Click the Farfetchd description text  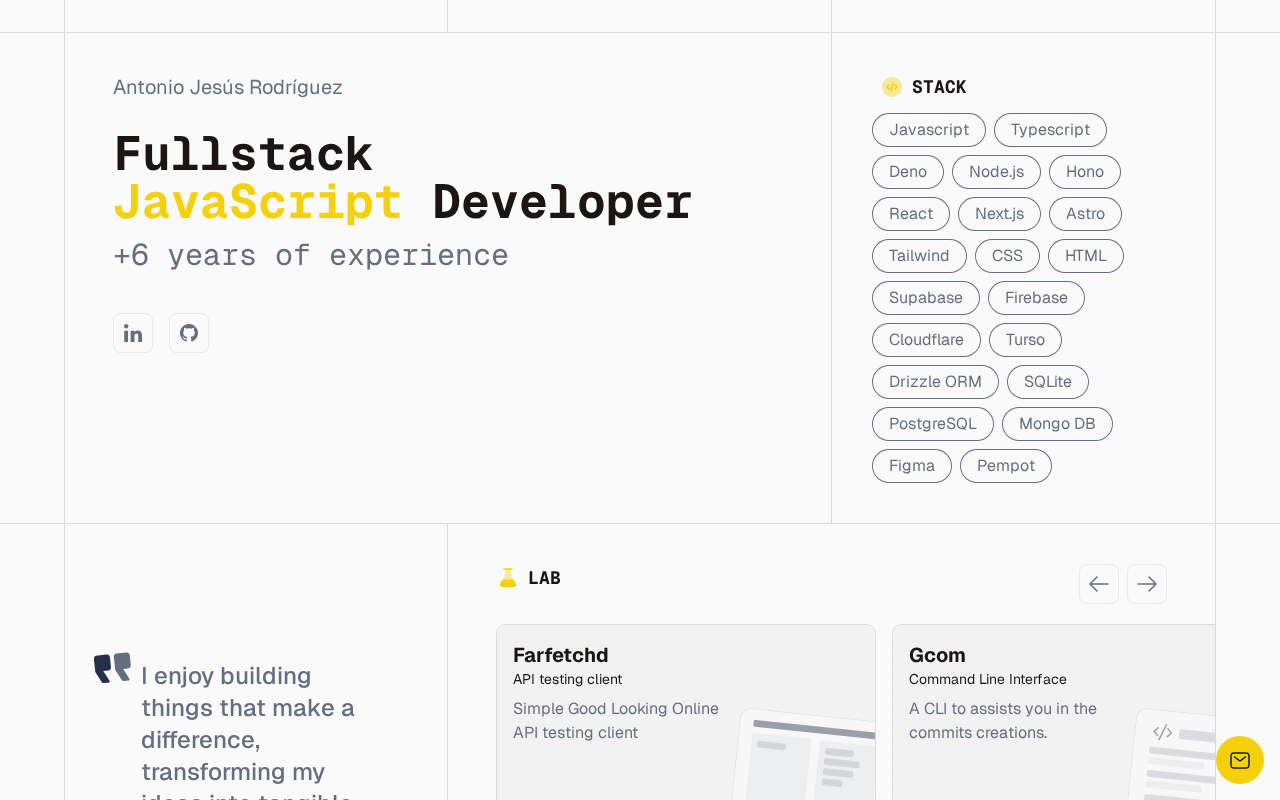(x=616, y=720)
